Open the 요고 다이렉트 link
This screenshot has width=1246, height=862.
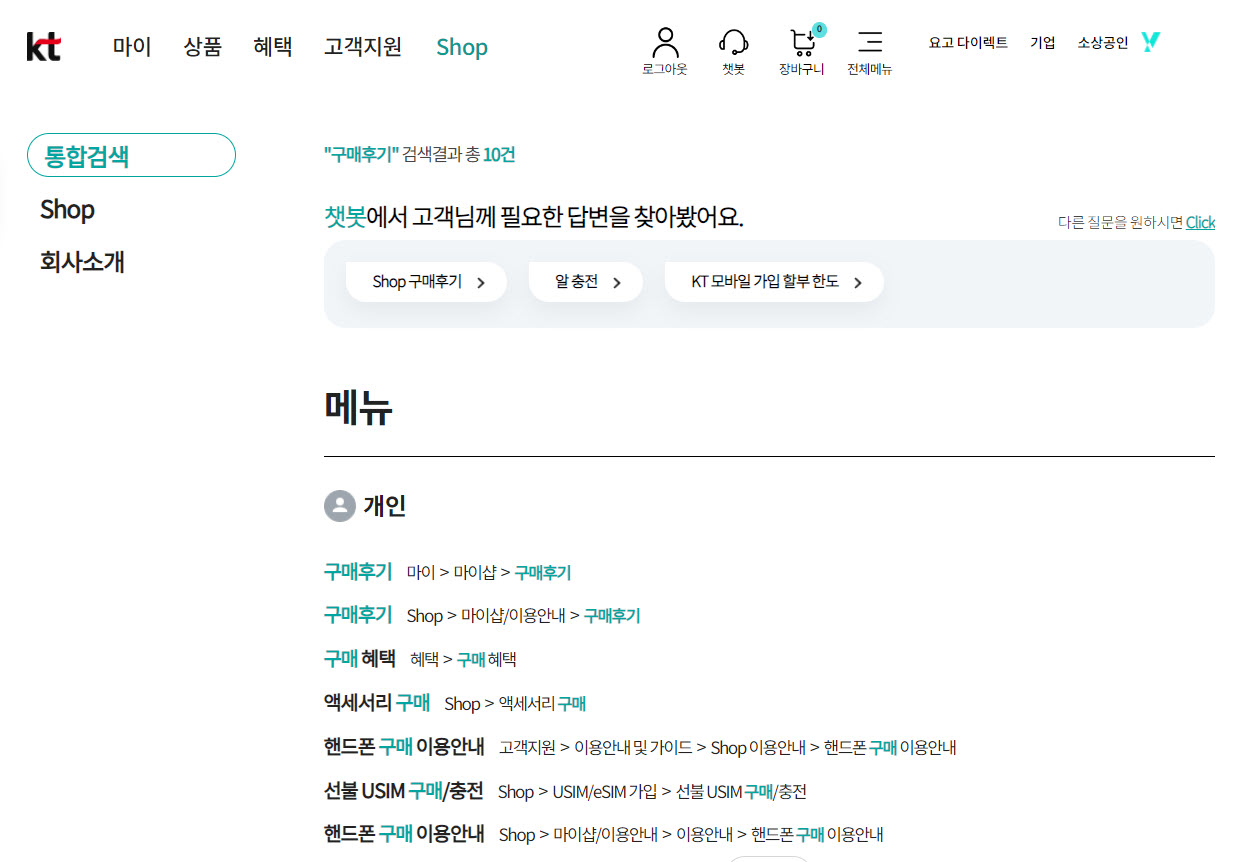tap(967, 42)
